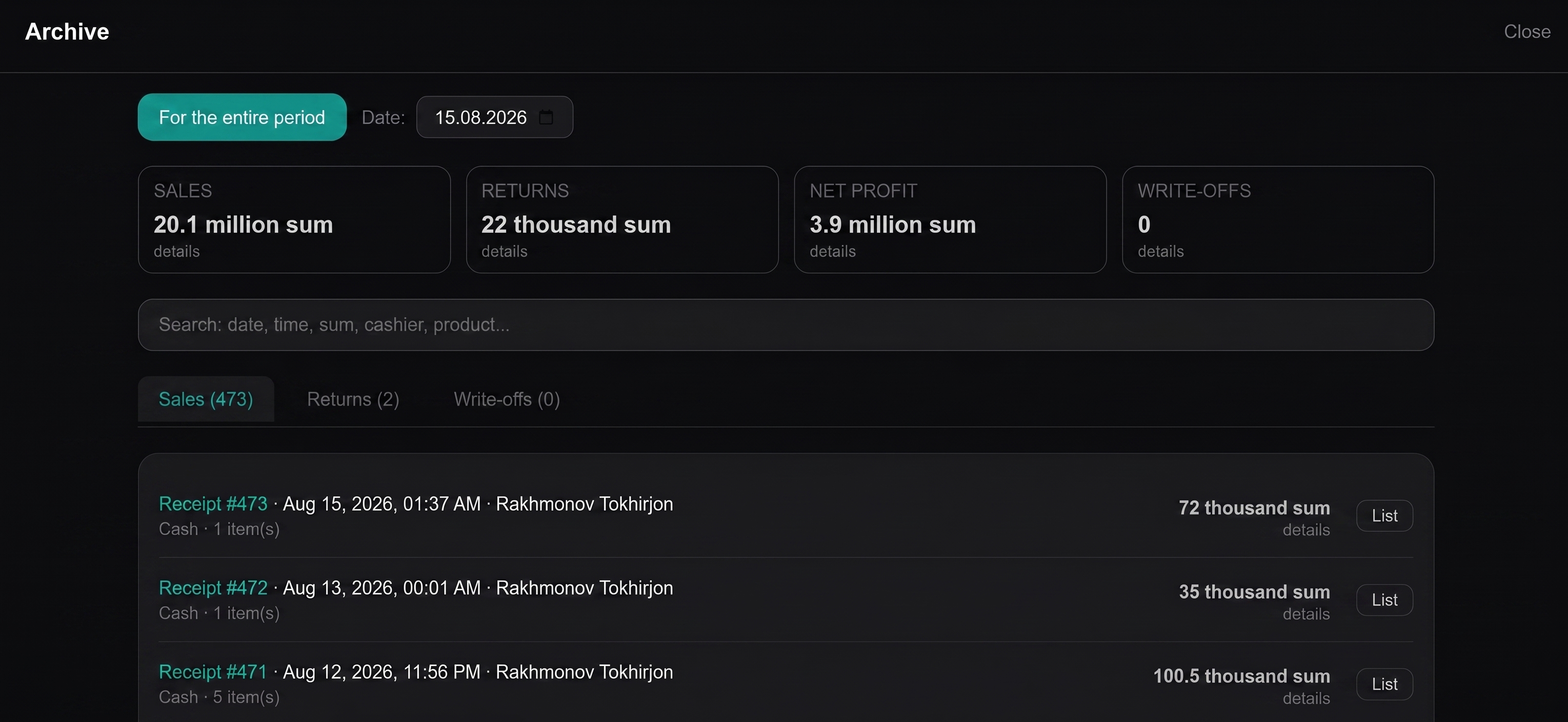Open details for the 100.5 thousand sum receipt

tap(1306, 698)
